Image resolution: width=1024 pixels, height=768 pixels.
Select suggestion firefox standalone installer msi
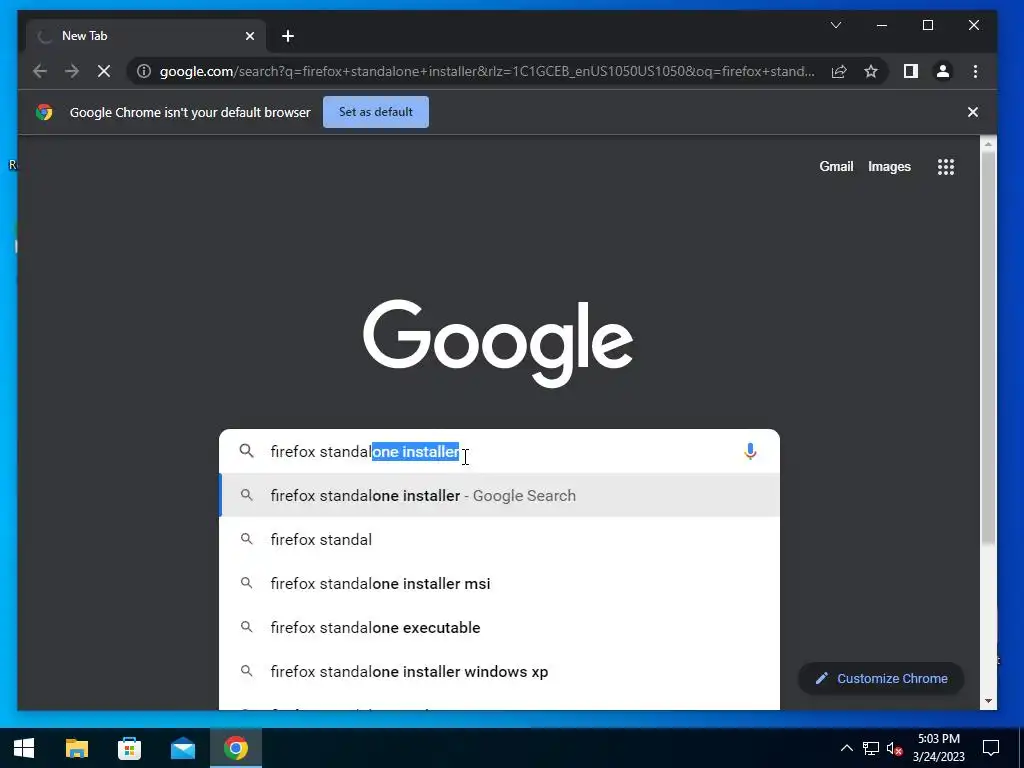pyautogui.click(x=499, y=583)
